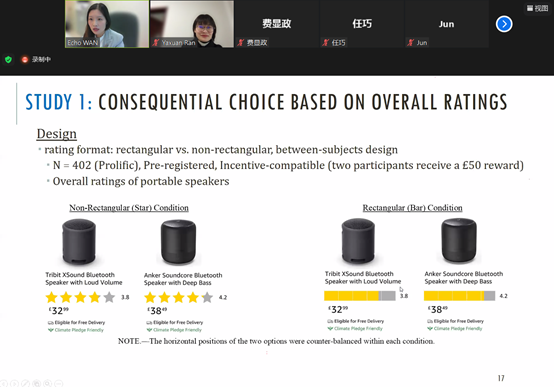Click the muted microphone icon beside Yaxuan Ran

coord(155,43)
